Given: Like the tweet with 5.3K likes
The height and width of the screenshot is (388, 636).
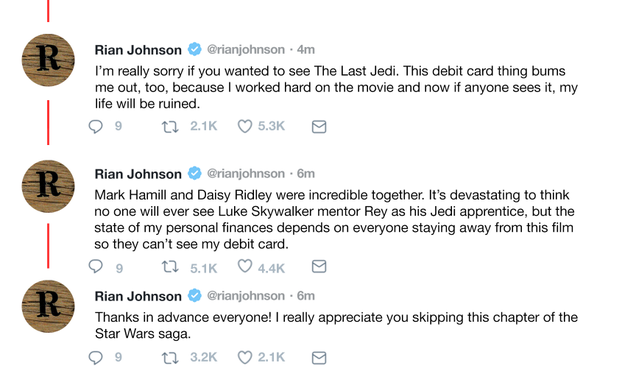Looking at the screenshot, I should [x=245, y=126].
